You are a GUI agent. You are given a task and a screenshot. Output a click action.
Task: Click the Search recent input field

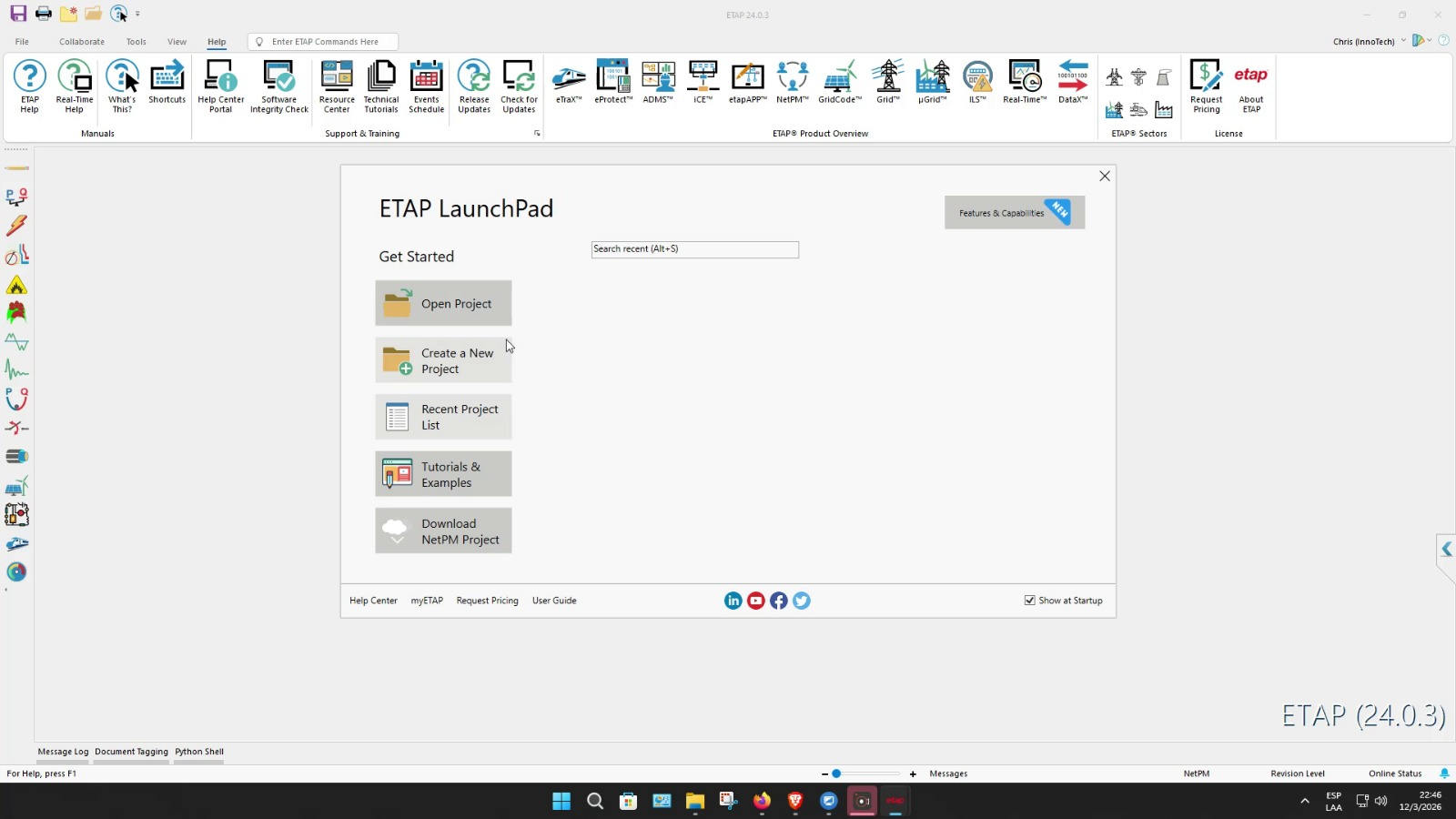[694, 249]
